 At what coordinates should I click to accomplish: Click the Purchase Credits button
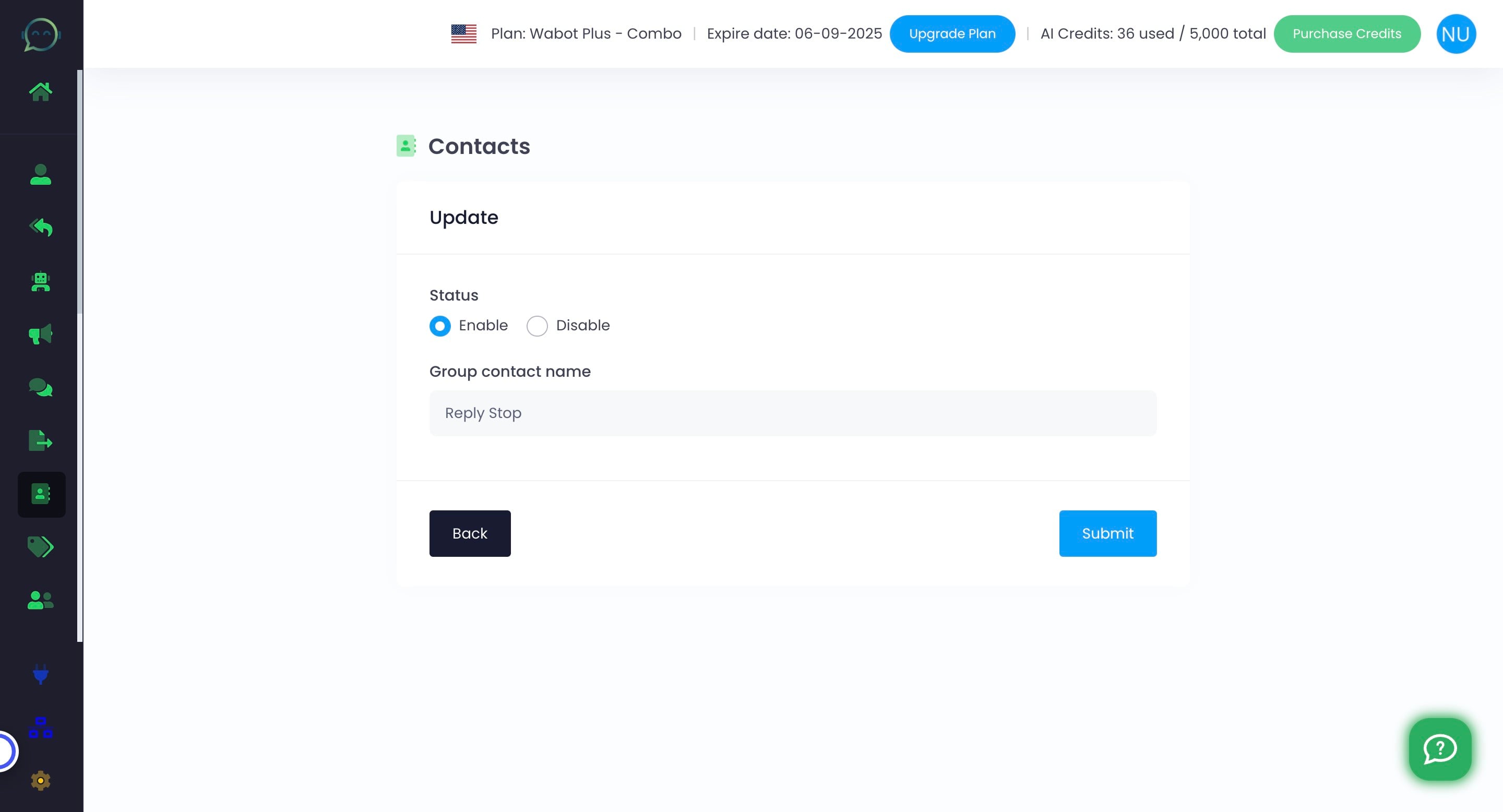point(1346,34)
